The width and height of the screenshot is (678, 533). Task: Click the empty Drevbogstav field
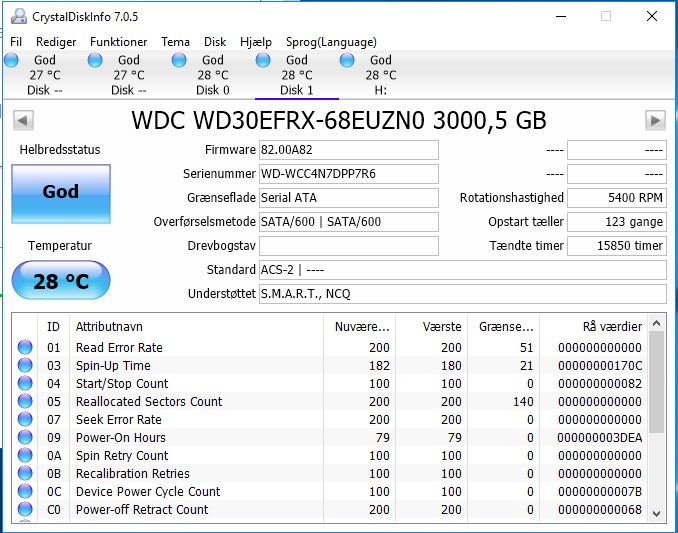click(349, 246)
